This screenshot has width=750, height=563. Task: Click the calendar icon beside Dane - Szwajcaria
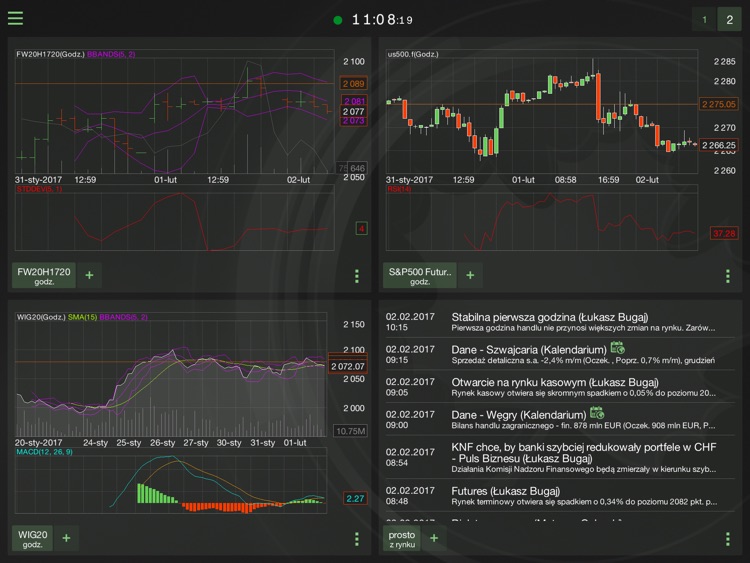coord(618,348)
